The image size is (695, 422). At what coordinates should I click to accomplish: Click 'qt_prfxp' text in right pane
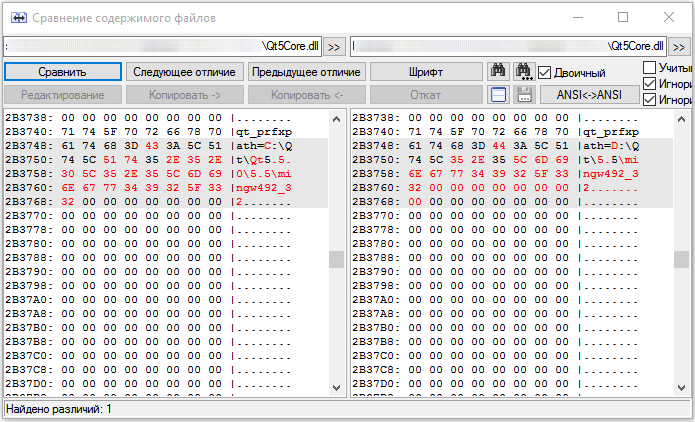(611, 132)
